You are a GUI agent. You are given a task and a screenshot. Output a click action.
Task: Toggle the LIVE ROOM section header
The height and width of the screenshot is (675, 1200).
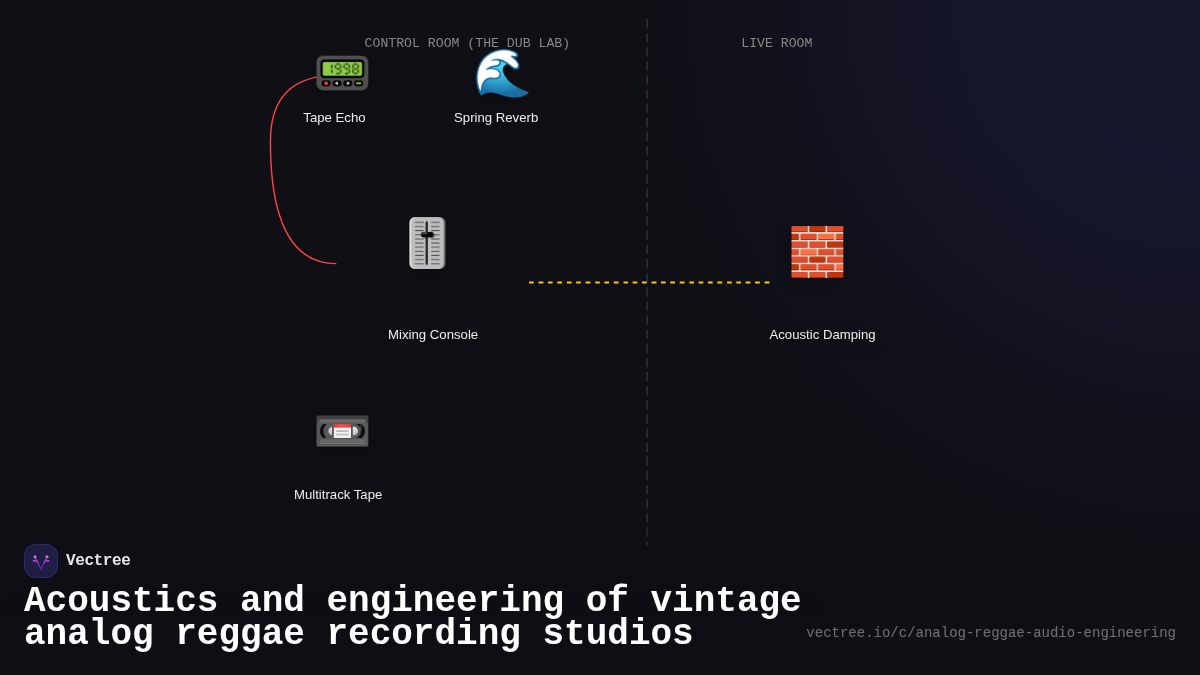pyautogui.click(x=777, y=43)
